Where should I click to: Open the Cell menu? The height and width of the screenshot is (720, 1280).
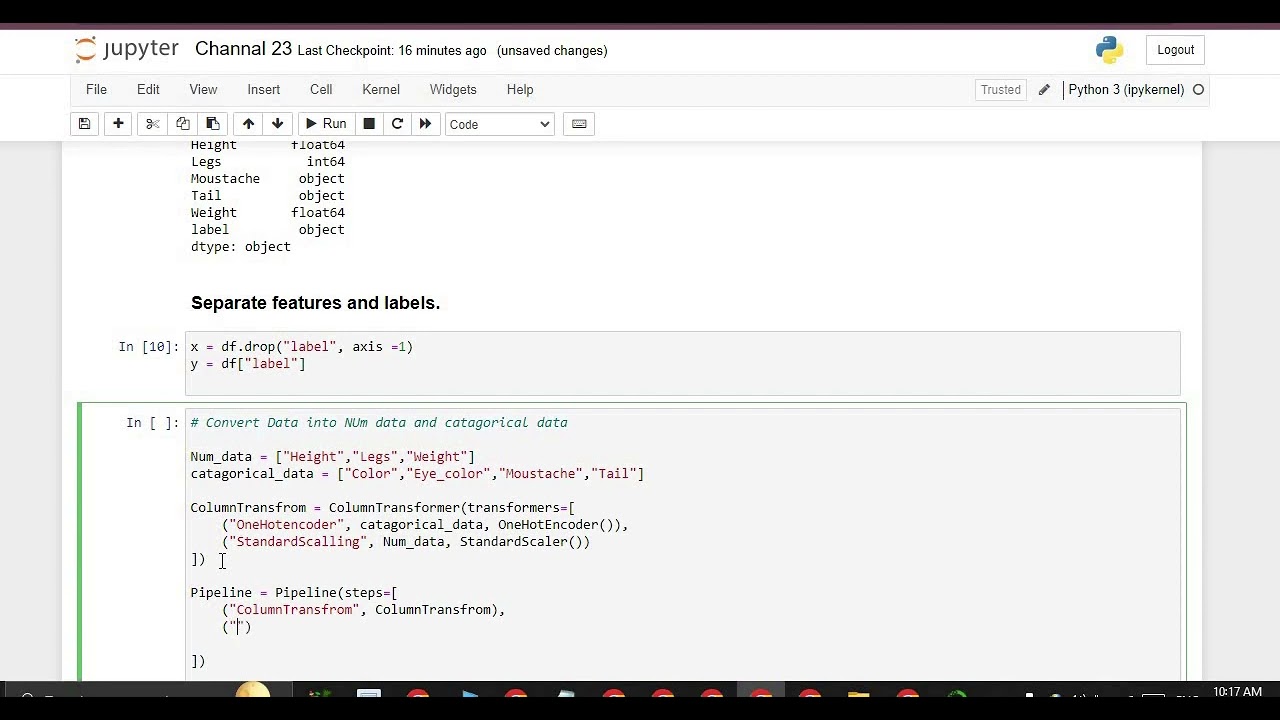tap(321, 89)
